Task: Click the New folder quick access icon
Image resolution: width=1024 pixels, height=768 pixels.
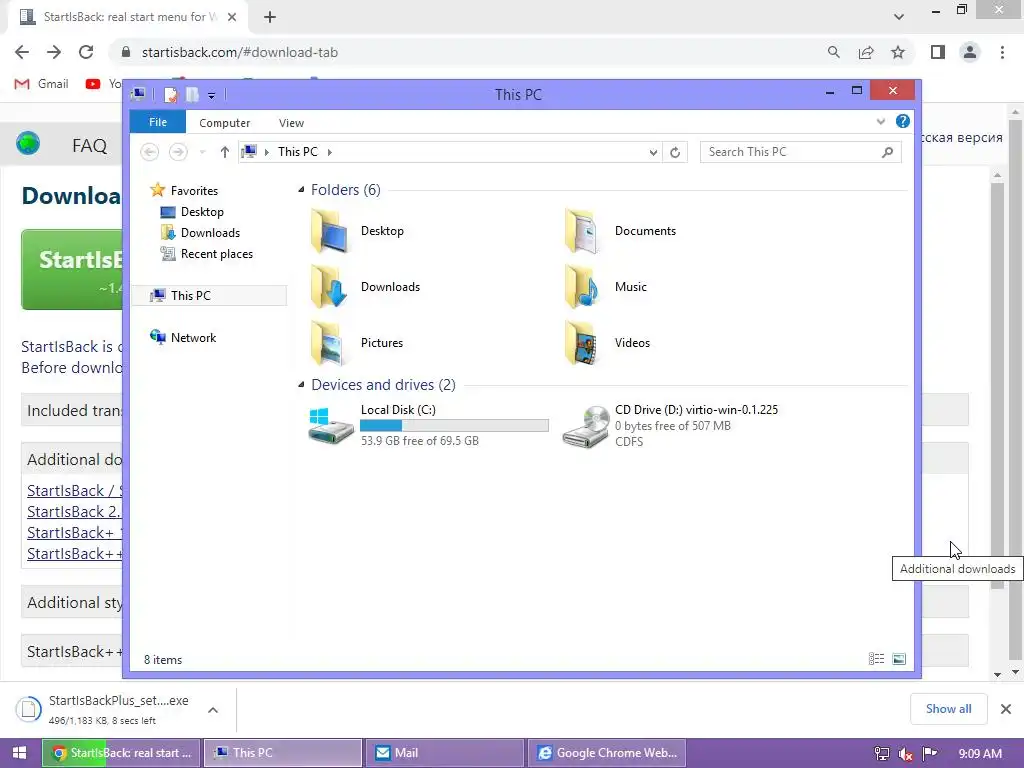Action: click(x=192, y=95)
